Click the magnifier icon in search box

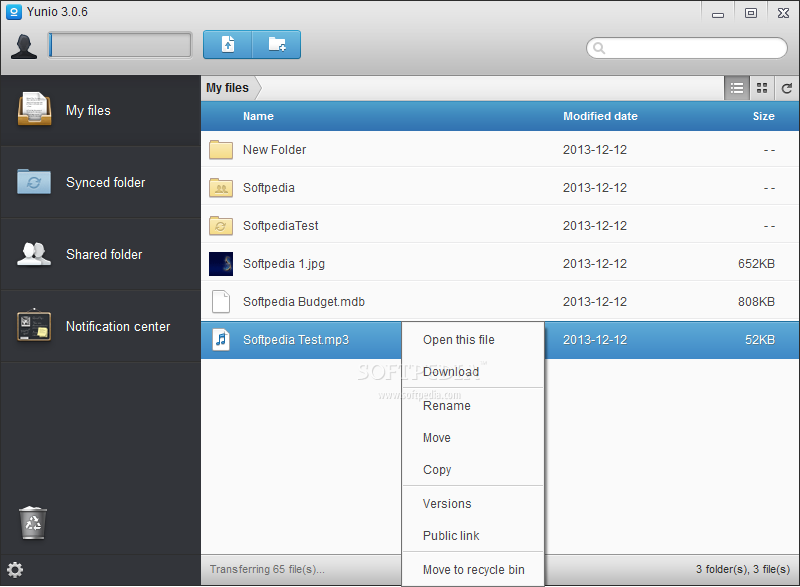[x=599, y=48]
